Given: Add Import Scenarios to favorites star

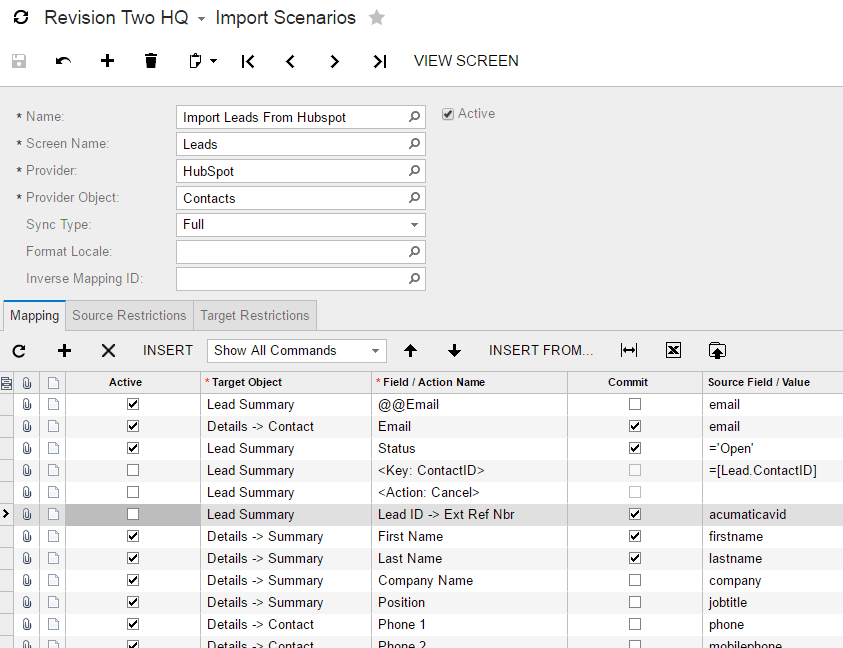Looking at the screenshot, I should click(377, 18).
